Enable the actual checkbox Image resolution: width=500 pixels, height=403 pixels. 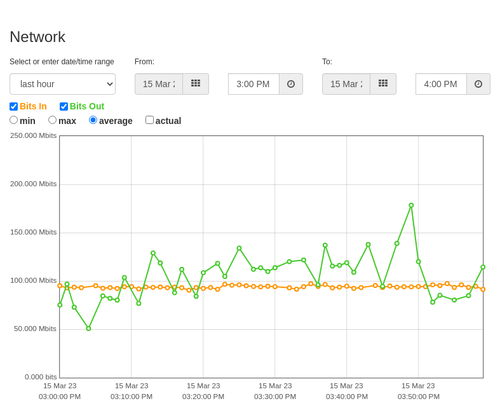click(150, 120)
